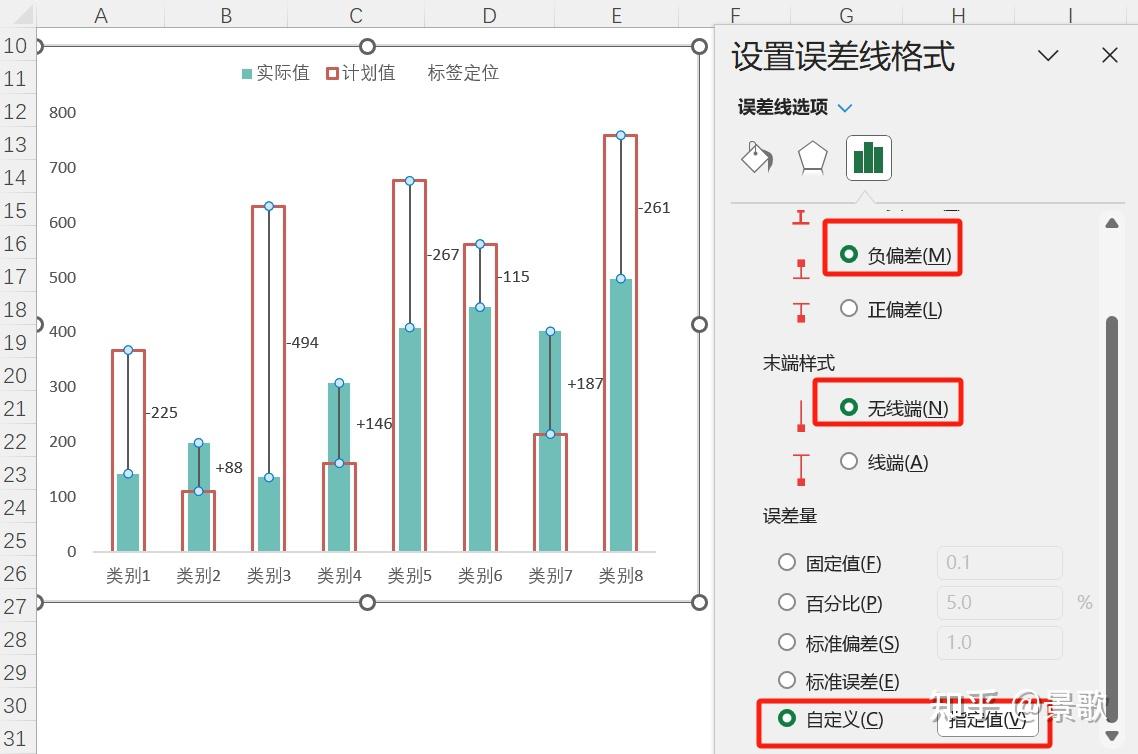Screen dimensions: 1138x754
Task: Enable the 百分比 error amount option
Action: coord(787,603)
